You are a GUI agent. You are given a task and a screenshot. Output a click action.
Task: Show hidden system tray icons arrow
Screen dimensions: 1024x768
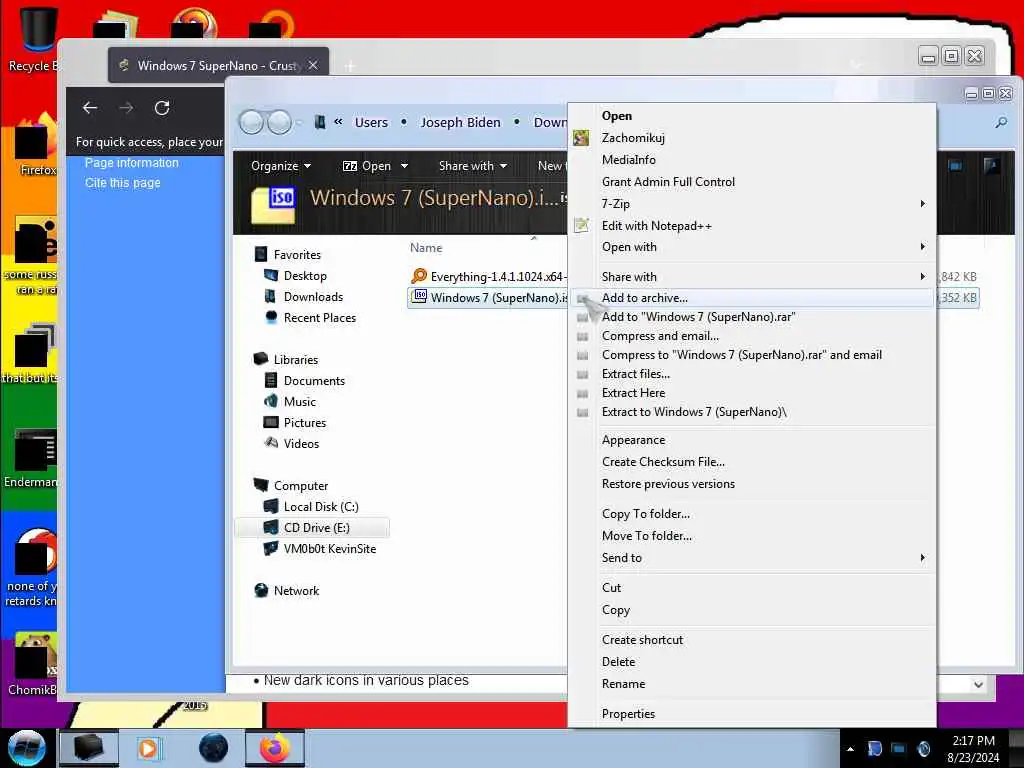(x=850, y=749)
